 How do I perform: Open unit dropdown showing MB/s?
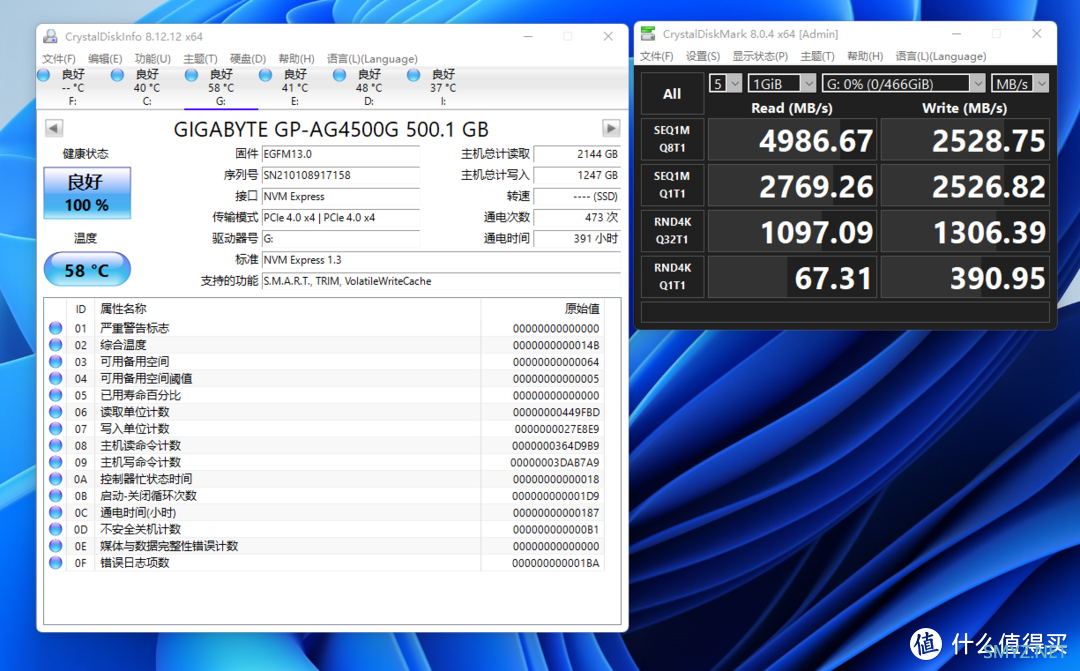[x=1020, y=83]
